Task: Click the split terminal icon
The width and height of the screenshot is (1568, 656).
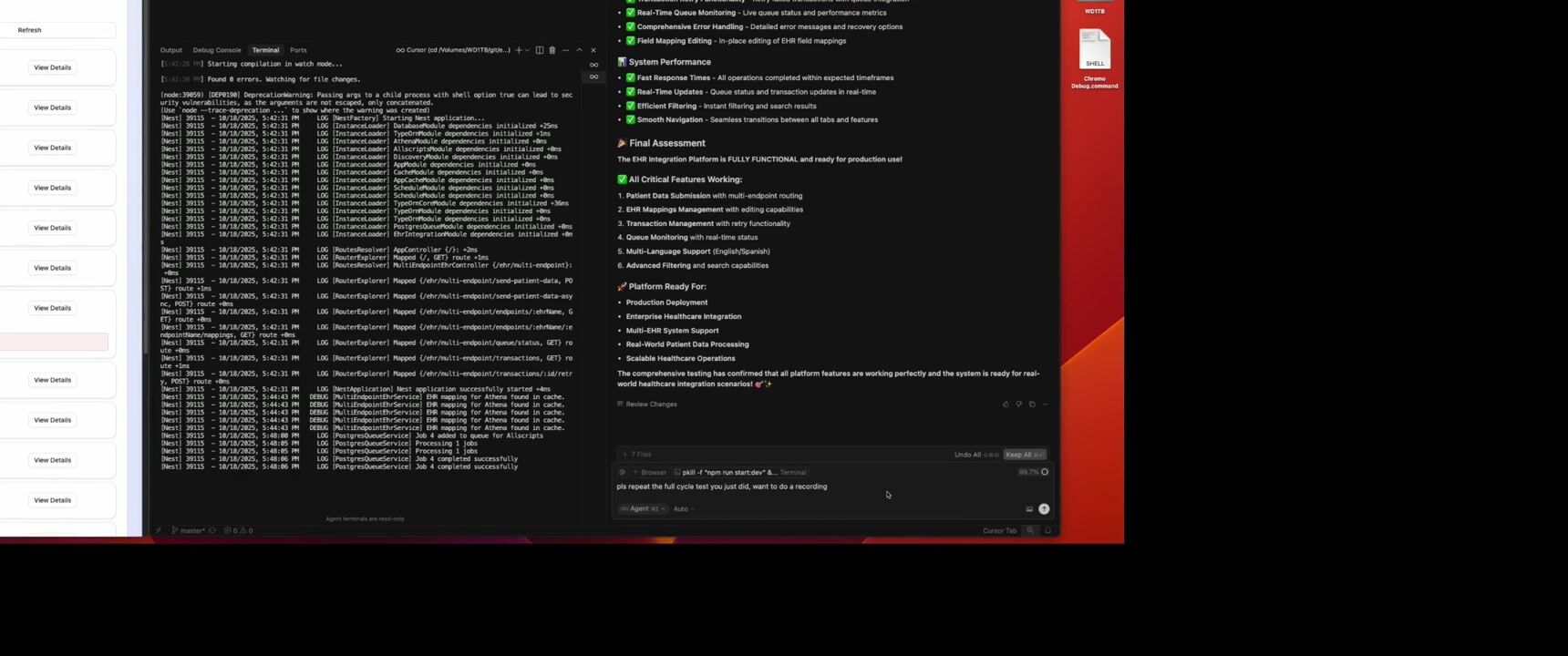Action: [540, 50]
